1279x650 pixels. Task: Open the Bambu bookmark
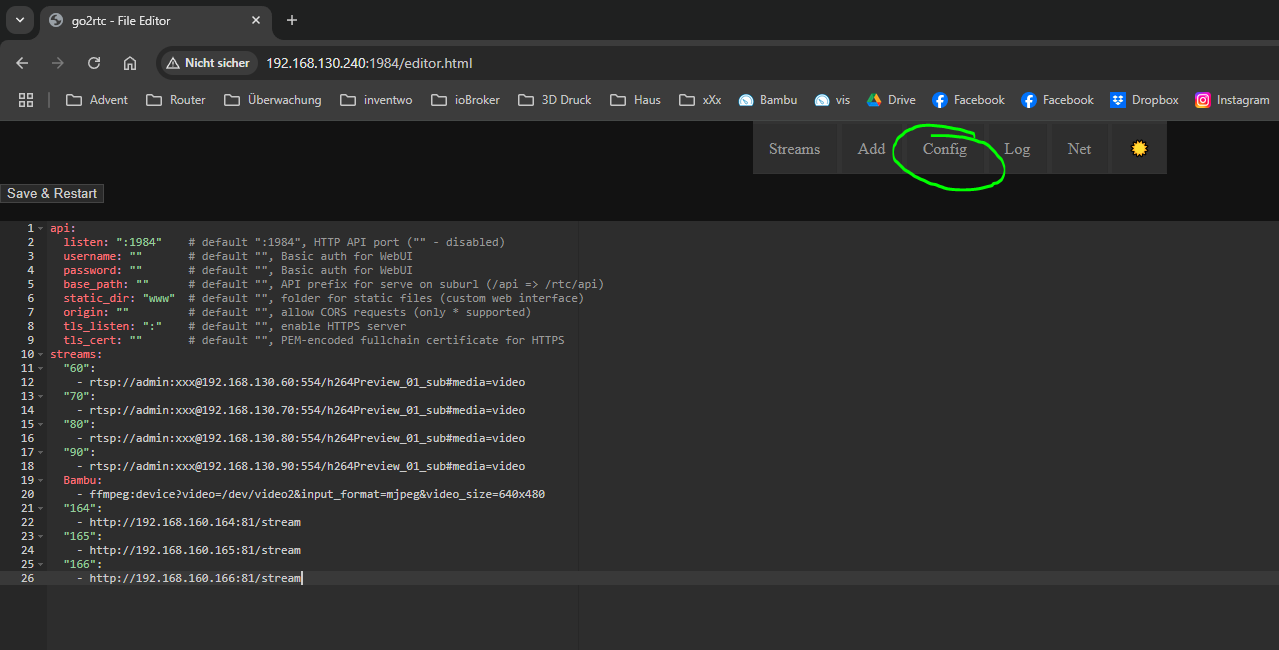click(768, 100)
